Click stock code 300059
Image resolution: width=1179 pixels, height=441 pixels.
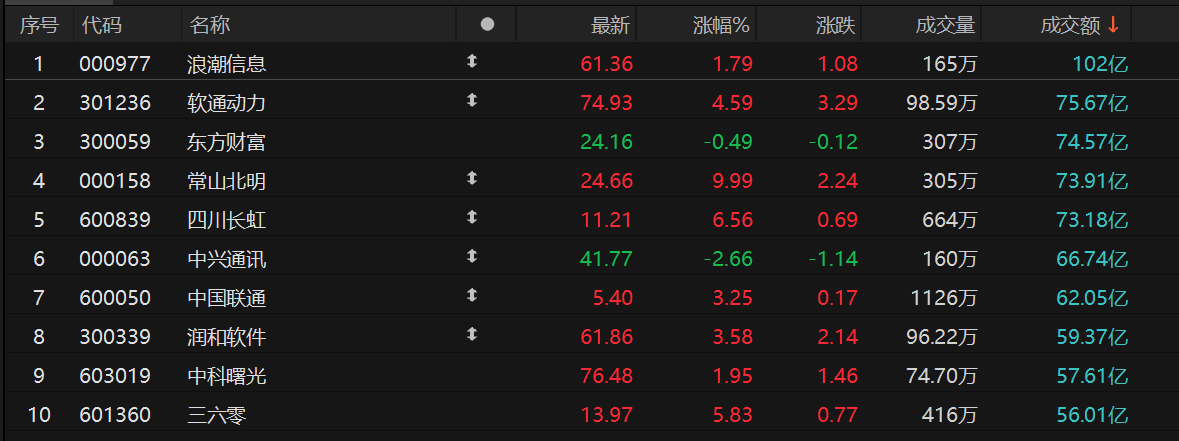pos(115,142)
